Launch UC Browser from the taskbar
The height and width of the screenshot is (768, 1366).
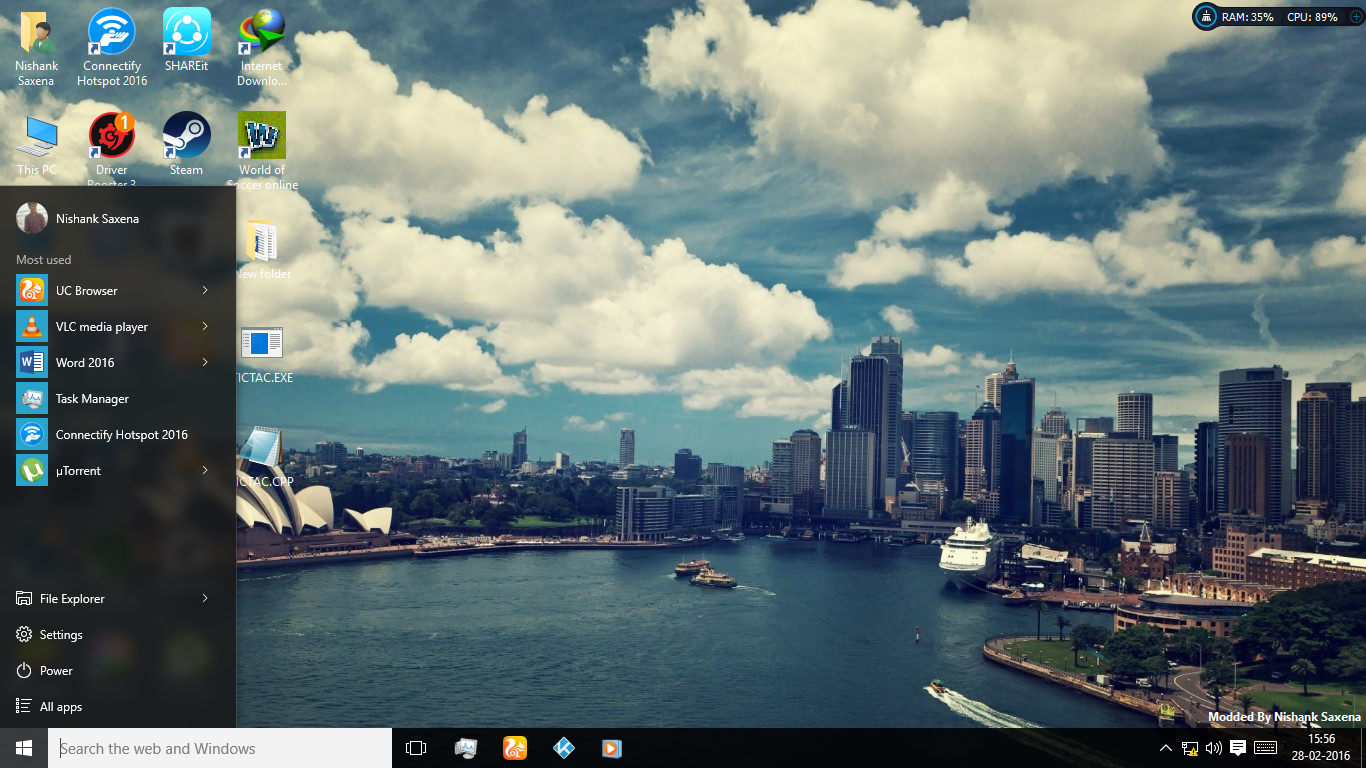tap(514, 747)
